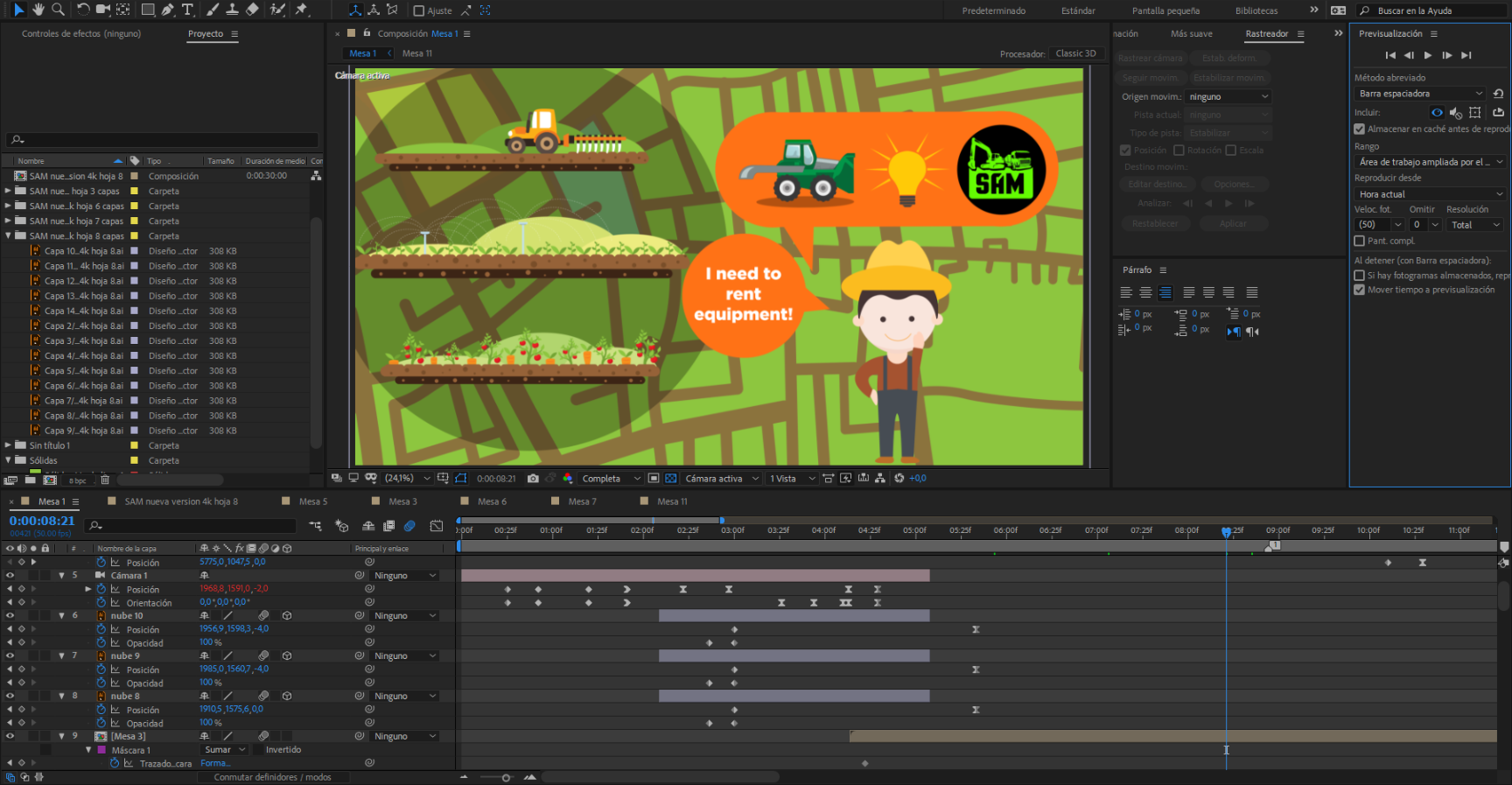Image resolution: width=1512 pixels, height=785 pixels.
Task: Switch to the 'Mesa 7' timeline tab
Action: point(582,501)
